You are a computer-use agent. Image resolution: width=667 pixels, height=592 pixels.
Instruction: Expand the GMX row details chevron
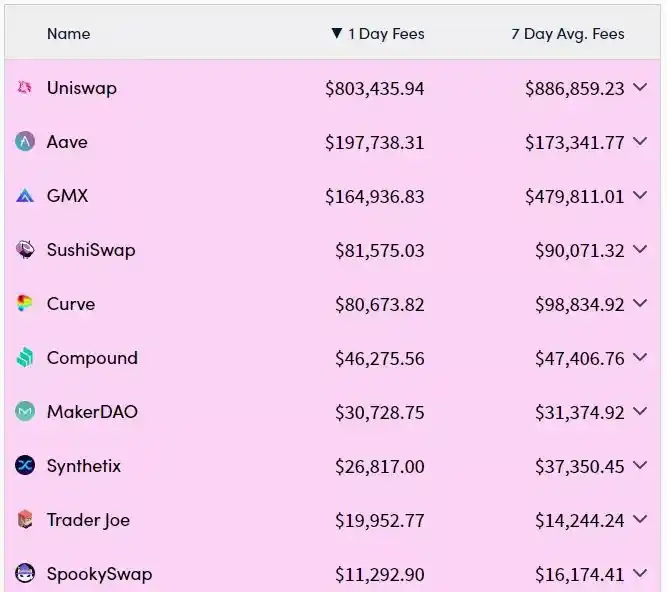640,196
